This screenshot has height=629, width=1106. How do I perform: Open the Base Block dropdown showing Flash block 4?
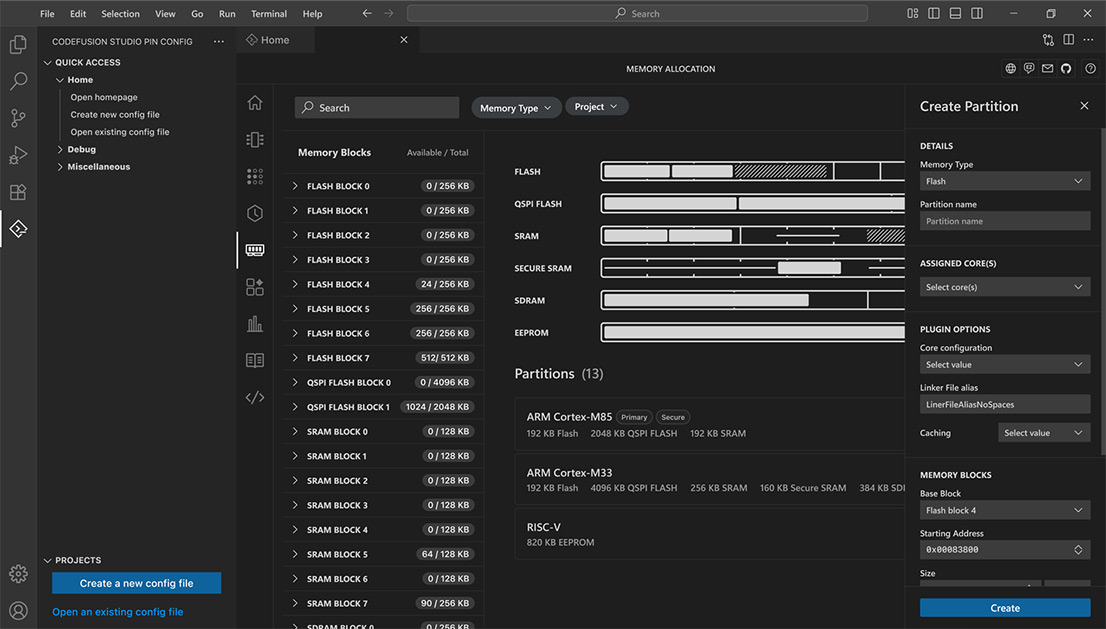(1004, 510)
